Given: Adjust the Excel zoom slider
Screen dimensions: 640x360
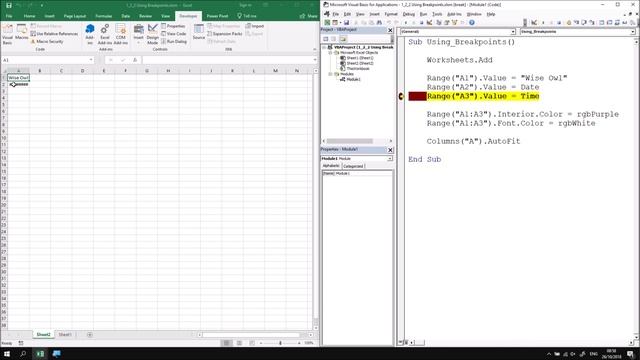Looking at the screenshot, I should point(280,343).
